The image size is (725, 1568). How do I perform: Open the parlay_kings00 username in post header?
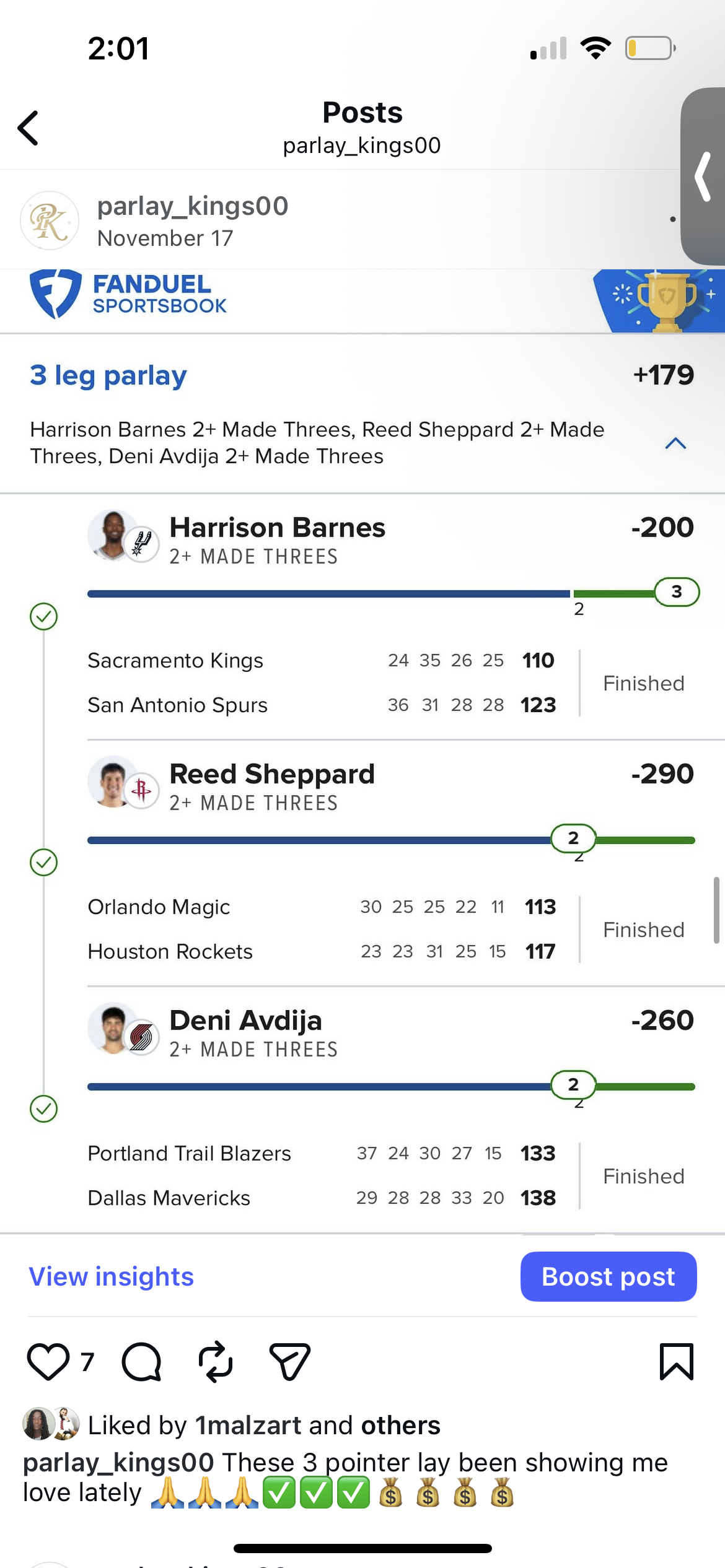click(x=193, y=206)
